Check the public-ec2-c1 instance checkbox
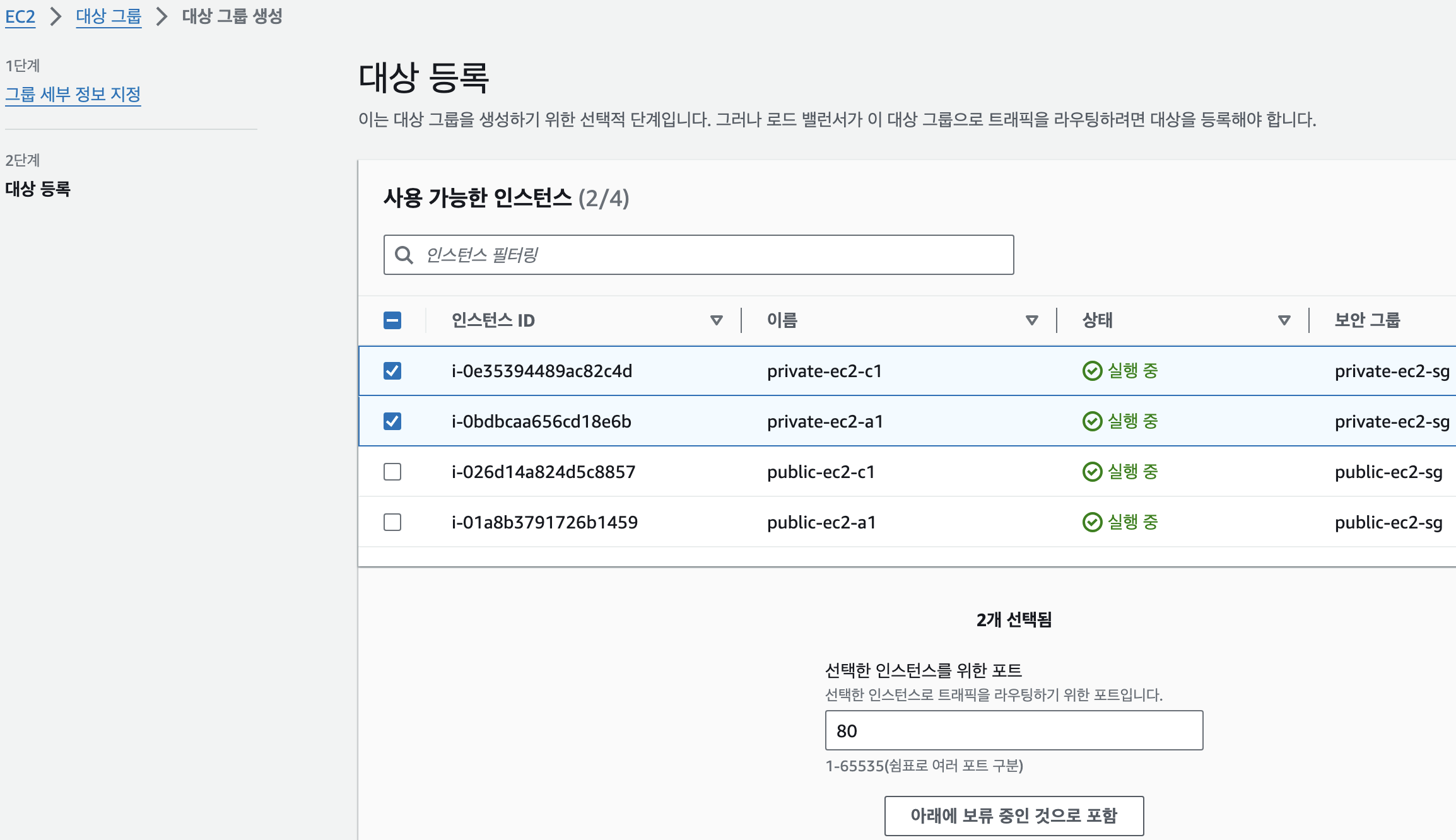This screenshot has height=840, width=1456. [x=392, y=472]
